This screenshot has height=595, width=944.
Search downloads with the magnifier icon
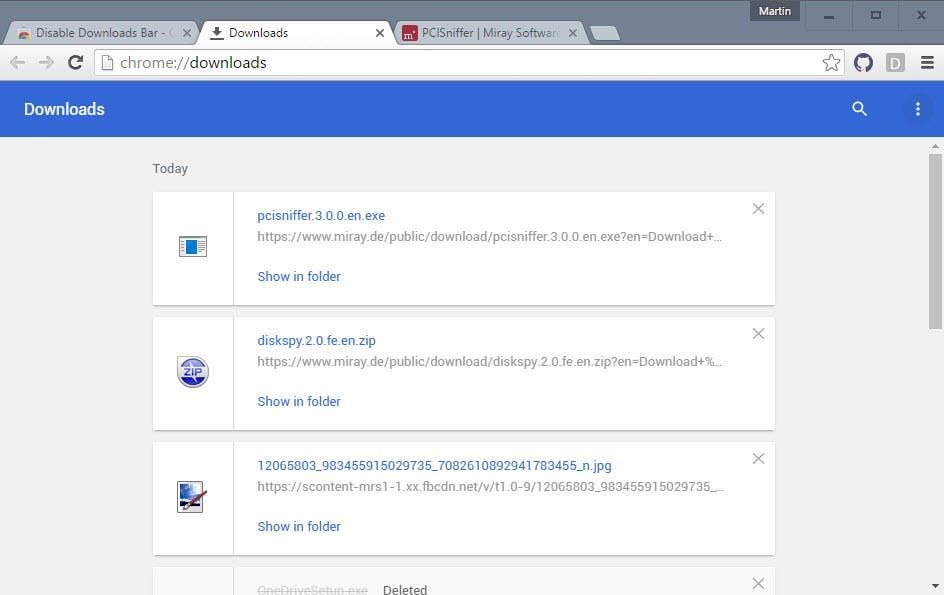point(859,109)
